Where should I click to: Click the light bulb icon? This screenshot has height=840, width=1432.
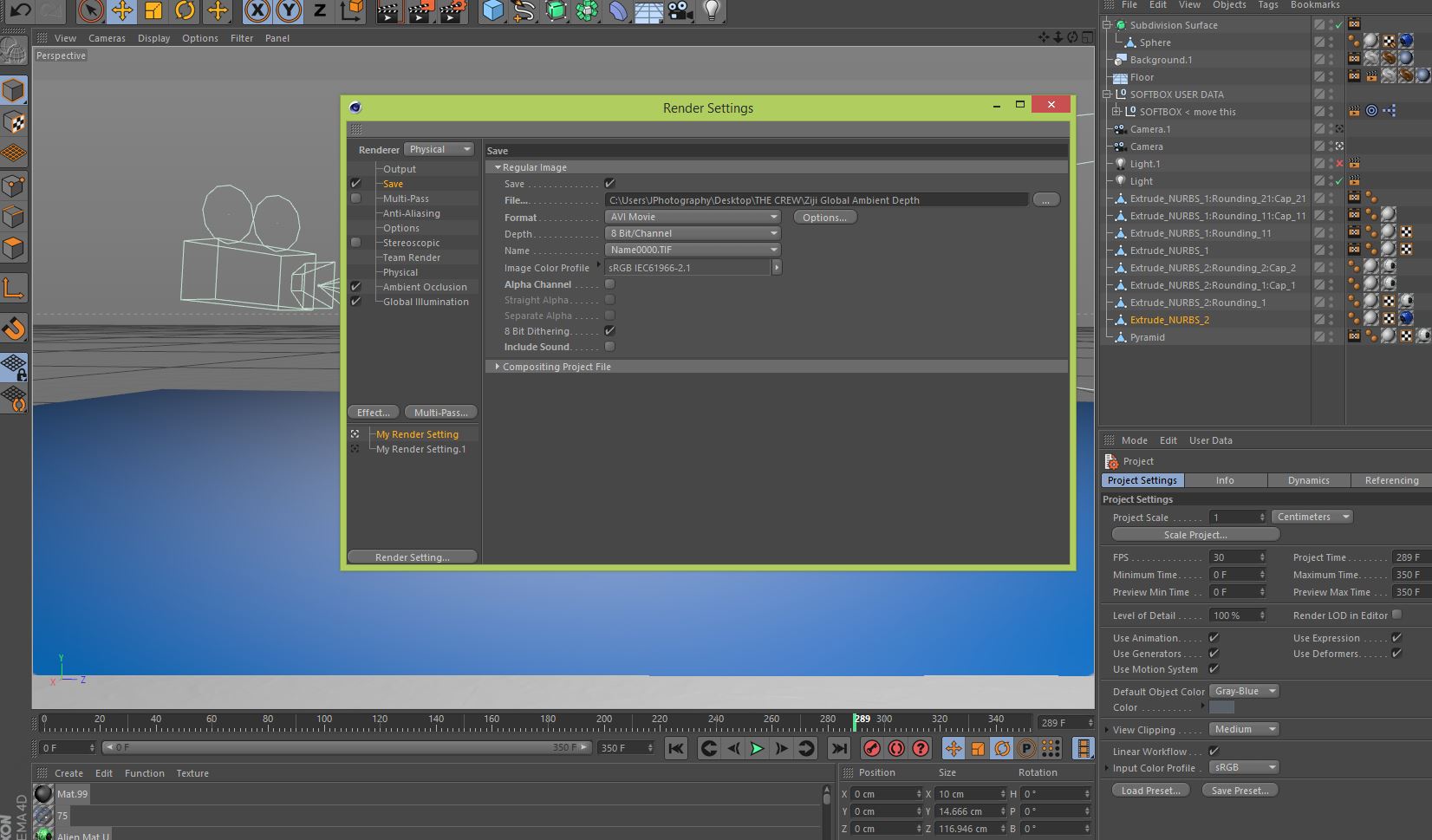pyautogui.click(x=712, y=10)
